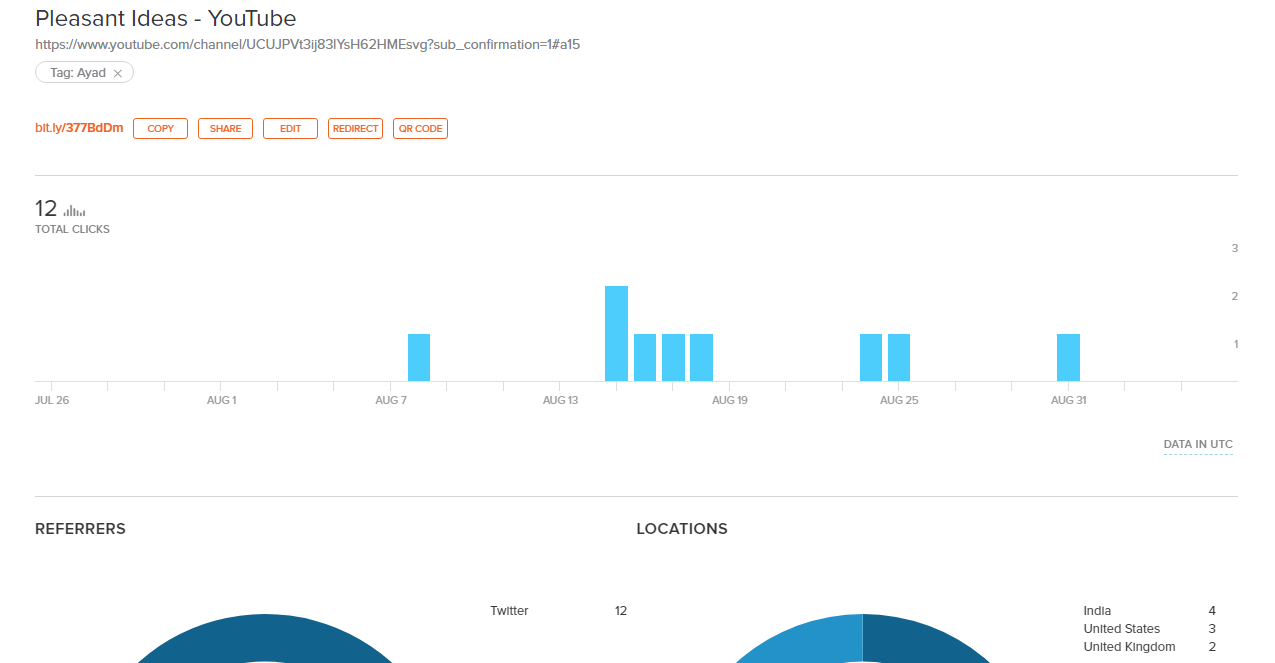Click the JUL 26 axis label
The width and height of the screenshot is (1275, 663).
click(x=52, y=400)
